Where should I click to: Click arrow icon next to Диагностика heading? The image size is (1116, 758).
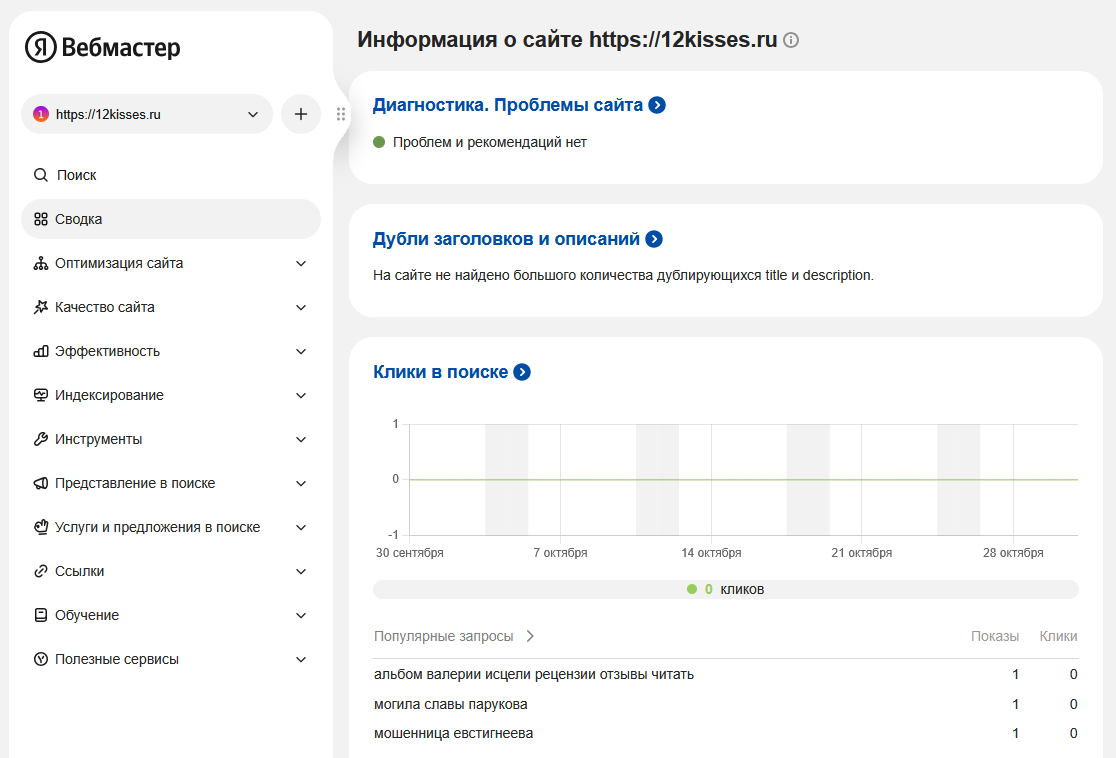point(657,105)
